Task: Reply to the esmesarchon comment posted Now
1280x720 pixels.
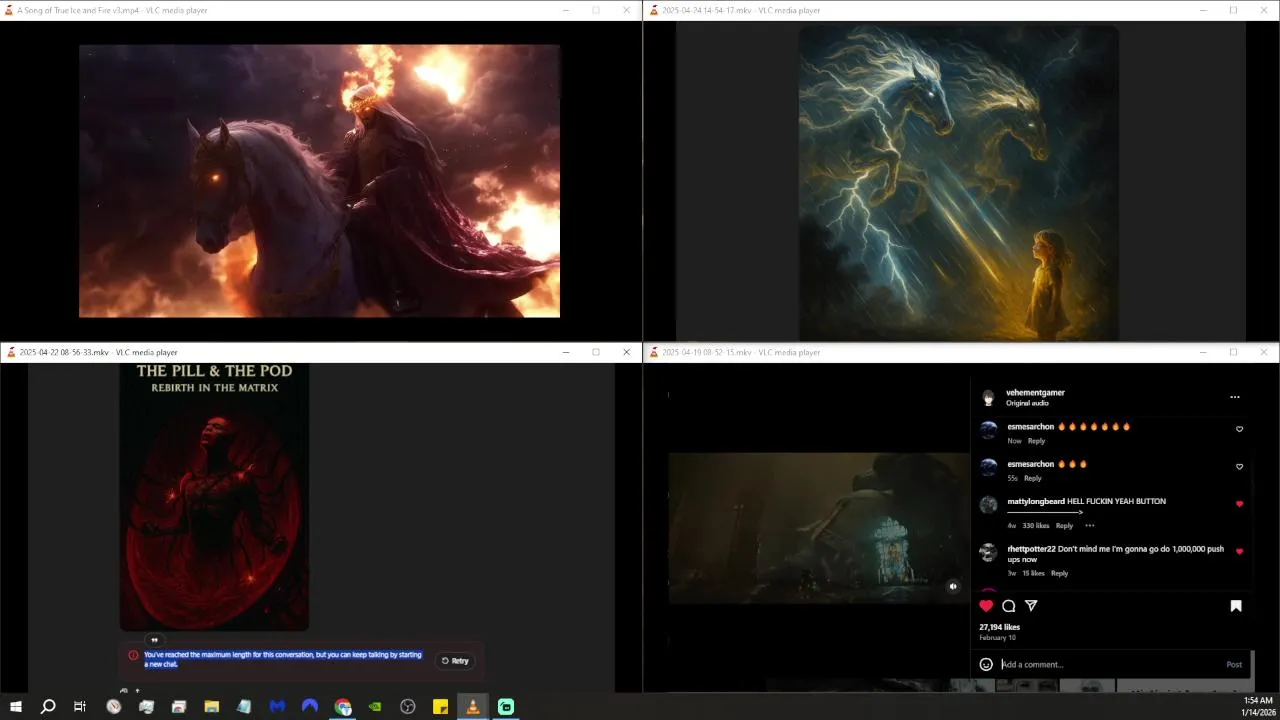Action: 1036,441
